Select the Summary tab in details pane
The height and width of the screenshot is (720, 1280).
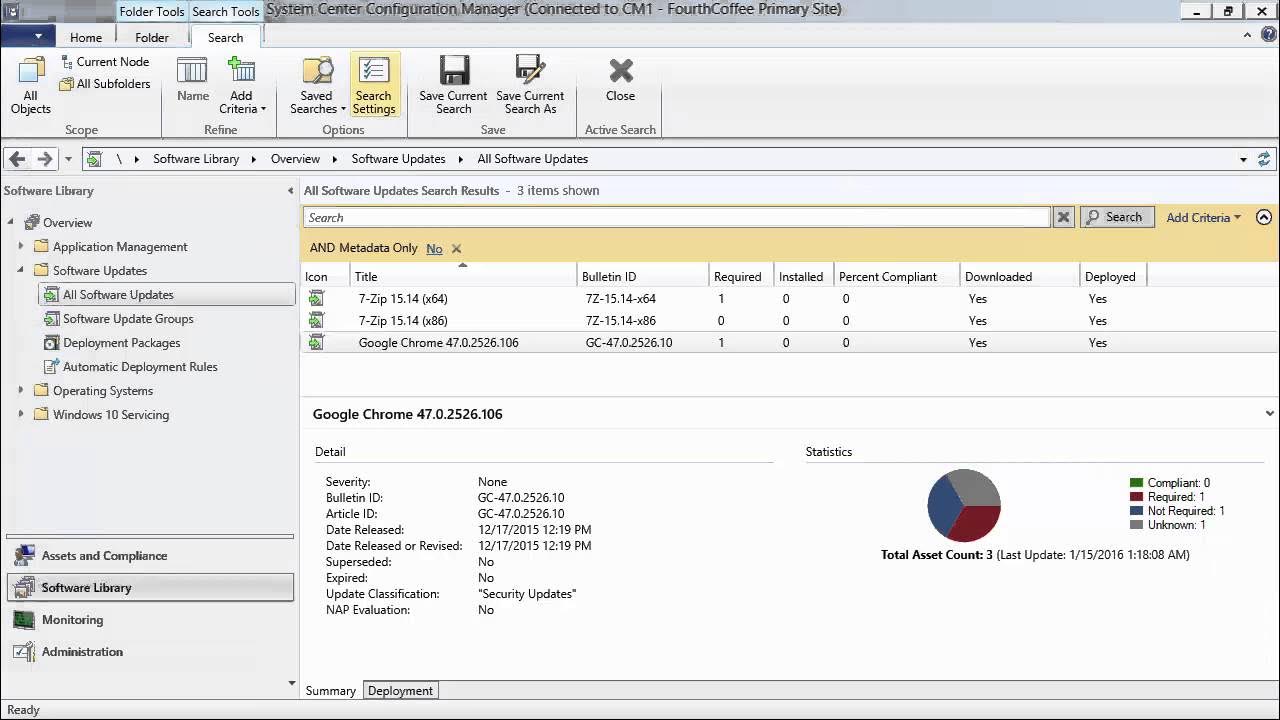330,691
